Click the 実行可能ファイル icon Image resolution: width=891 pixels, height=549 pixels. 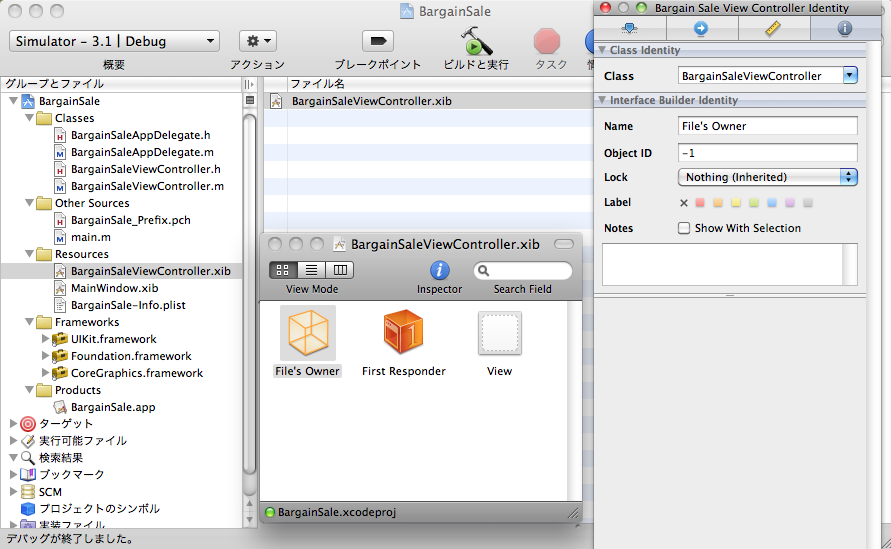click(28, 441)
